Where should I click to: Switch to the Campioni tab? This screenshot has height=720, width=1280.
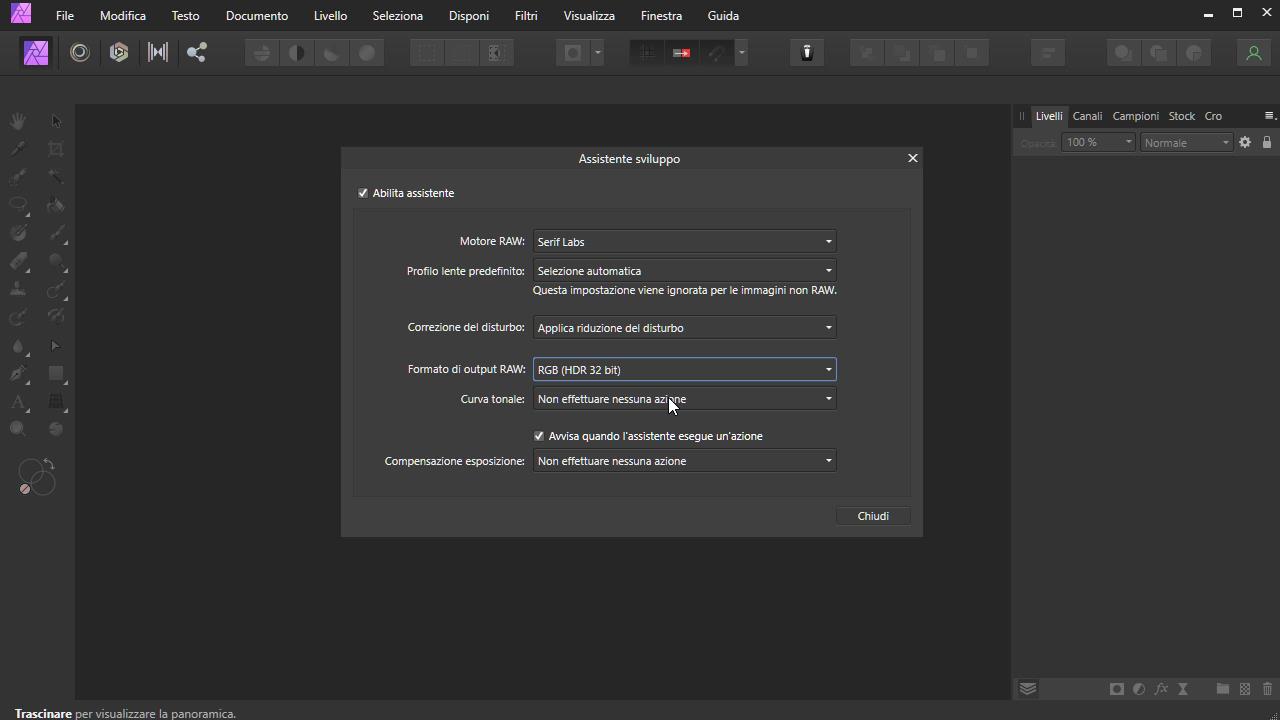tap(1136, 116)
